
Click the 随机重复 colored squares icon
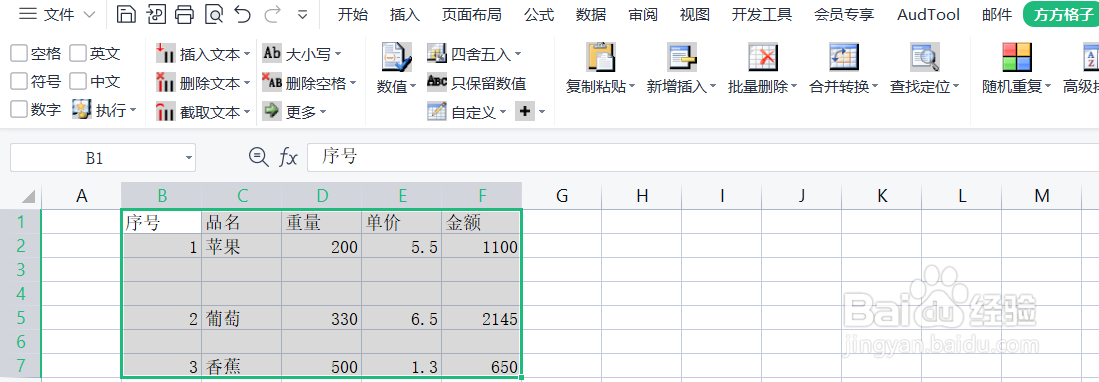click(1016, 57)
